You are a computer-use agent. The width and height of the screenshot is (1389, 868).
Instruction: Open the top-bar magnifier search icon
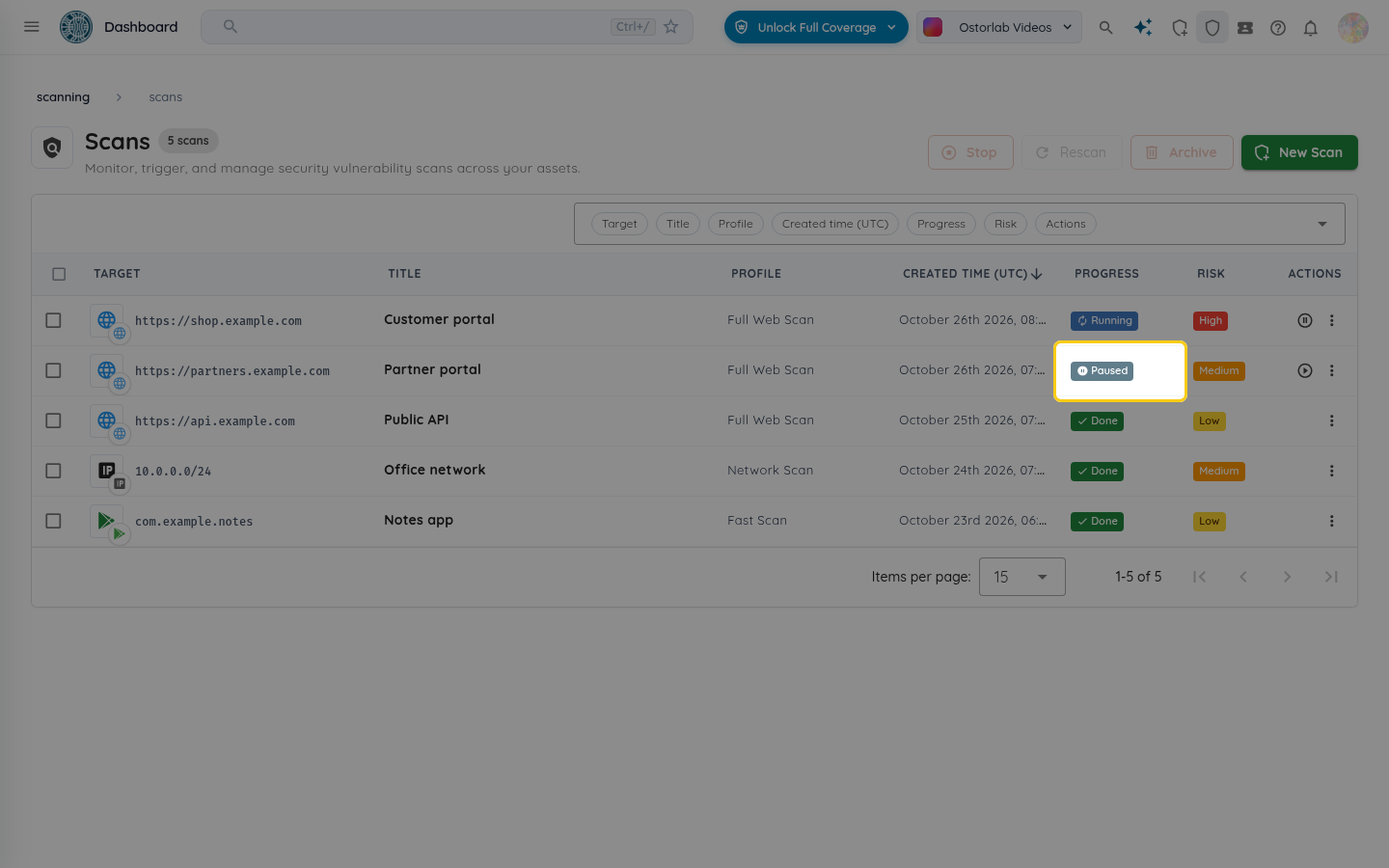tap(1106, 27)
